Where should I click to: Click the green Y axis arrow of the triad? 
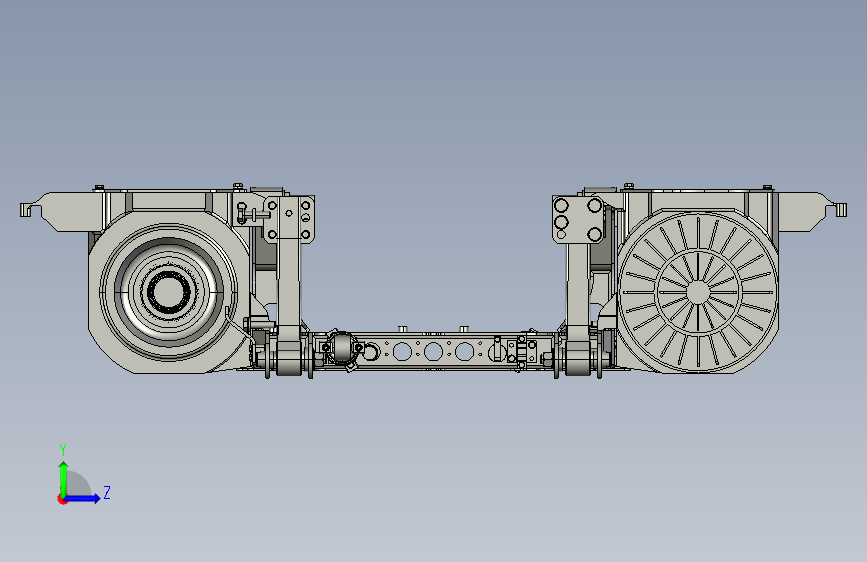click(x=64, y=478)
